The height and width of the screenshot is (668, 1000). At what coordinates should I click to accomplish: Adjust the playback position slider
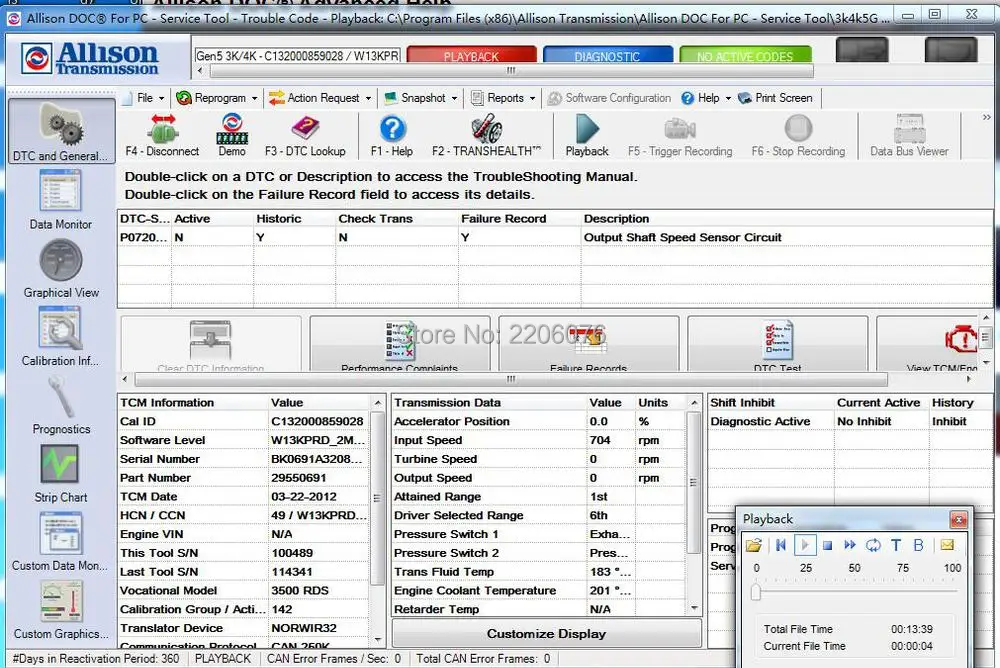click(756, 592)
